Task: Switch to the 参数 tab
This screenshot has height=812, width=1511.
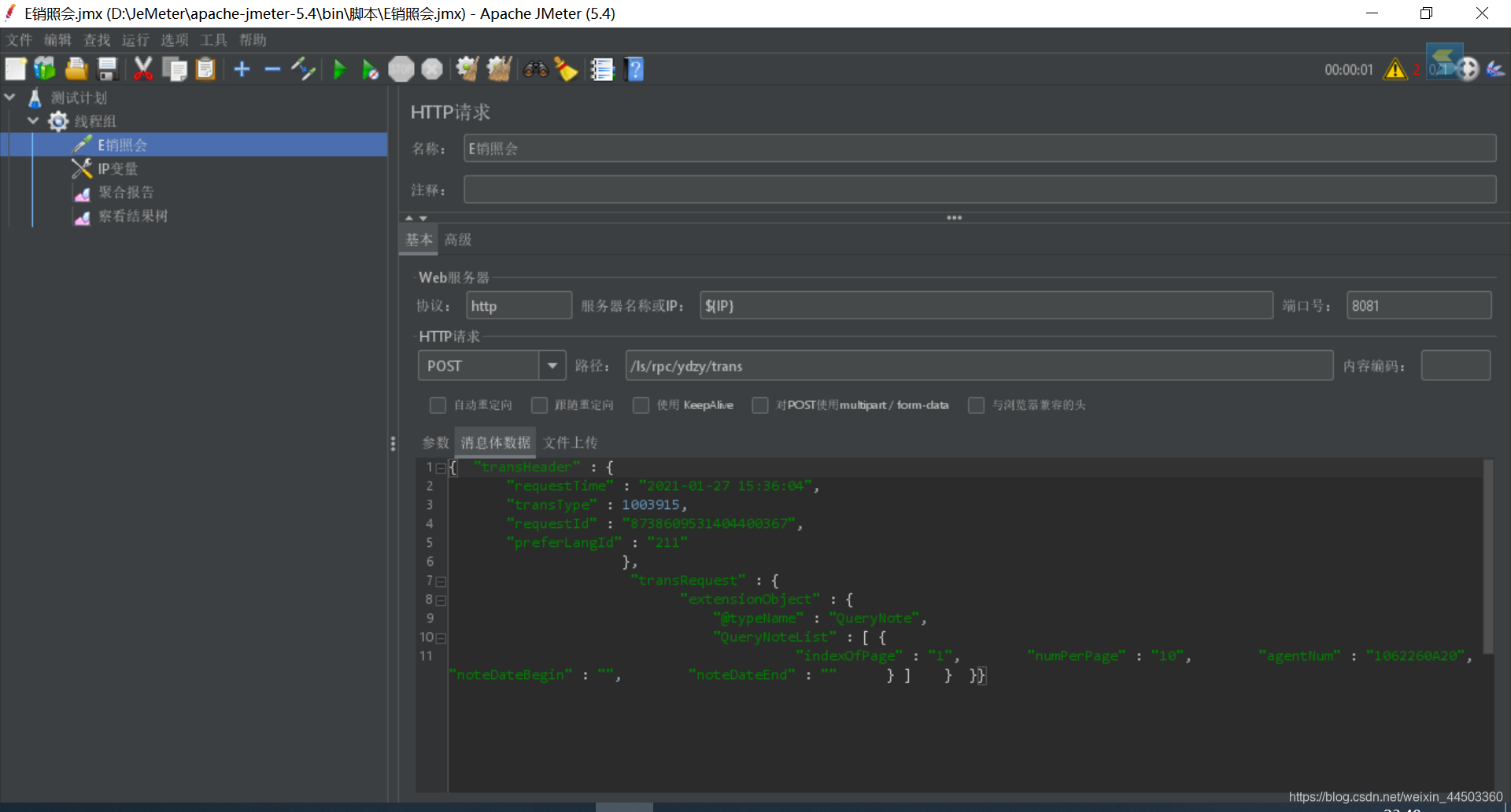Action: pos(435,443)
